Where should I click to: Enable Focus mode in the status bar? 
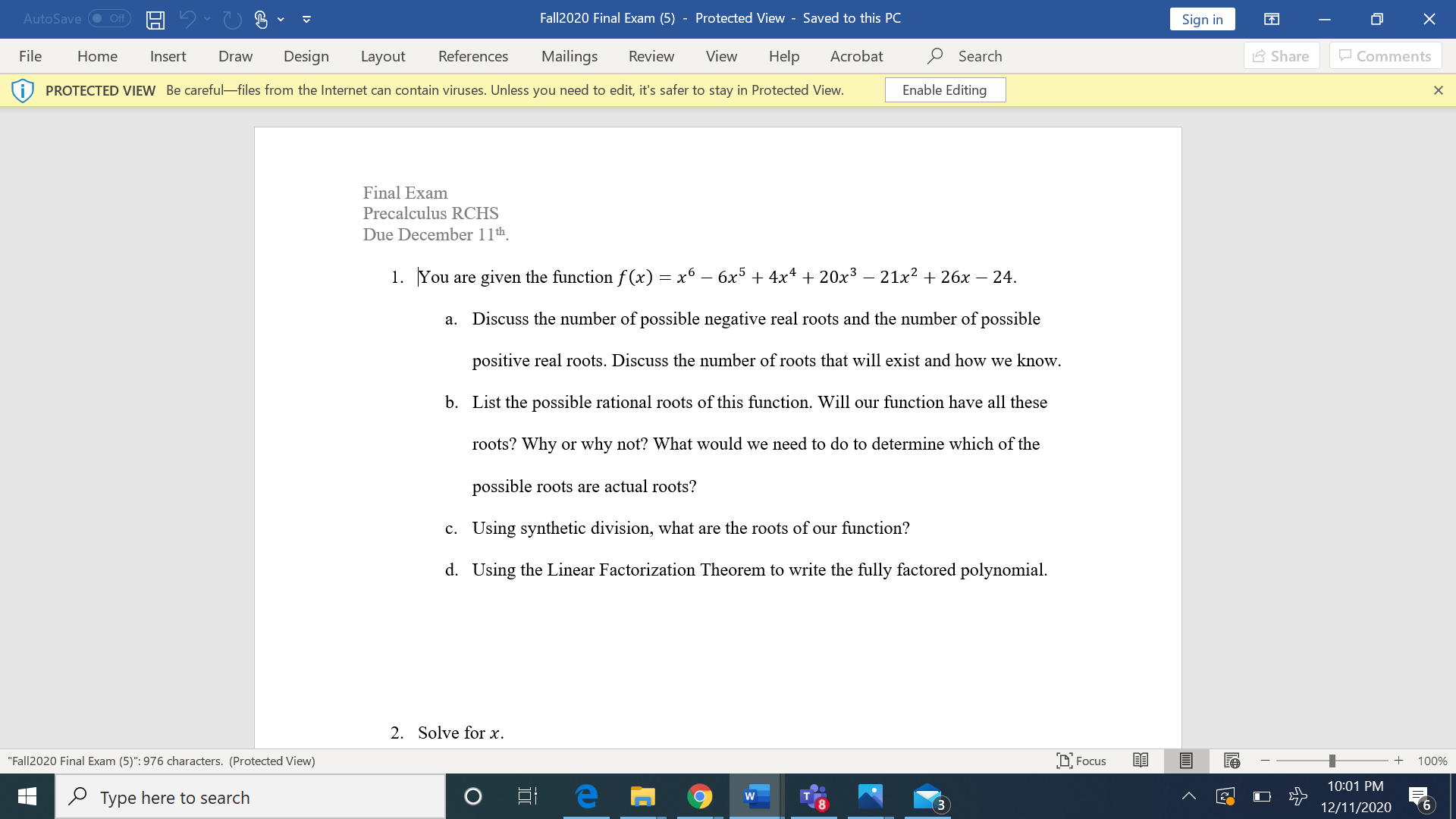click(1081, 761)
